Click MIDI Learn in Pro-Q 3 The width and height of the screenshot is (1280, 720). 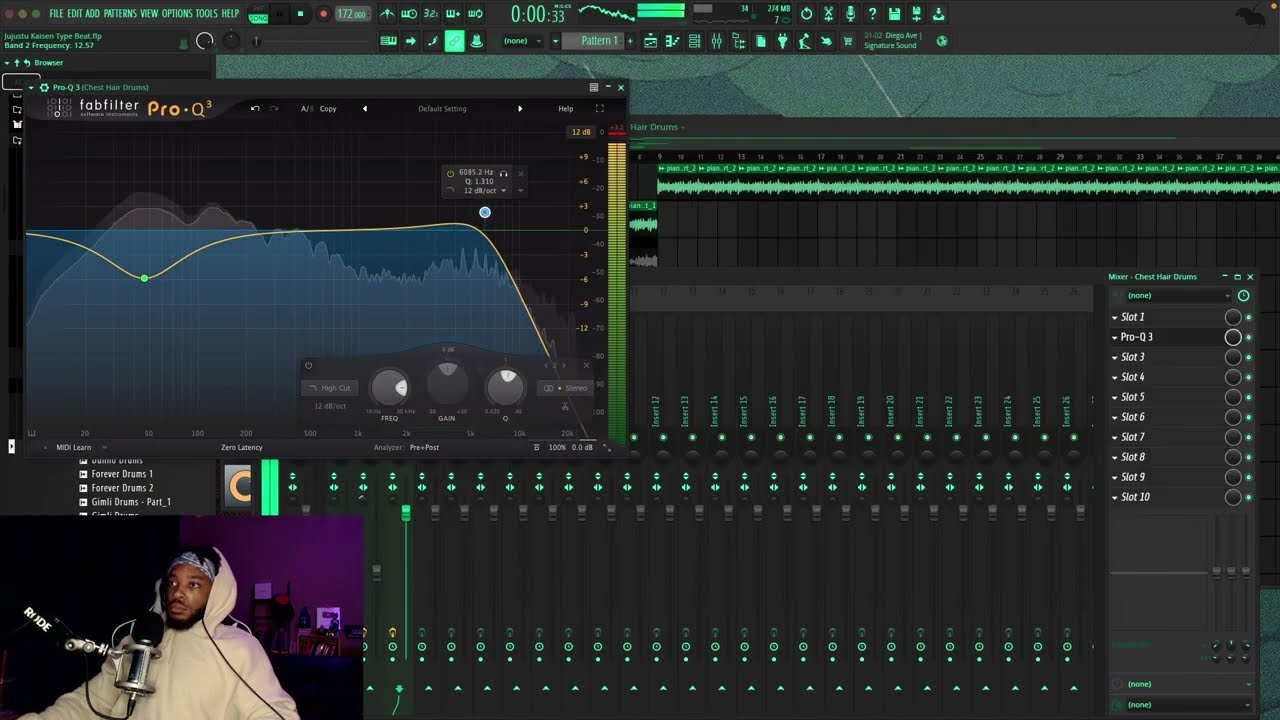pyautogui.click(x=73, y=447)
